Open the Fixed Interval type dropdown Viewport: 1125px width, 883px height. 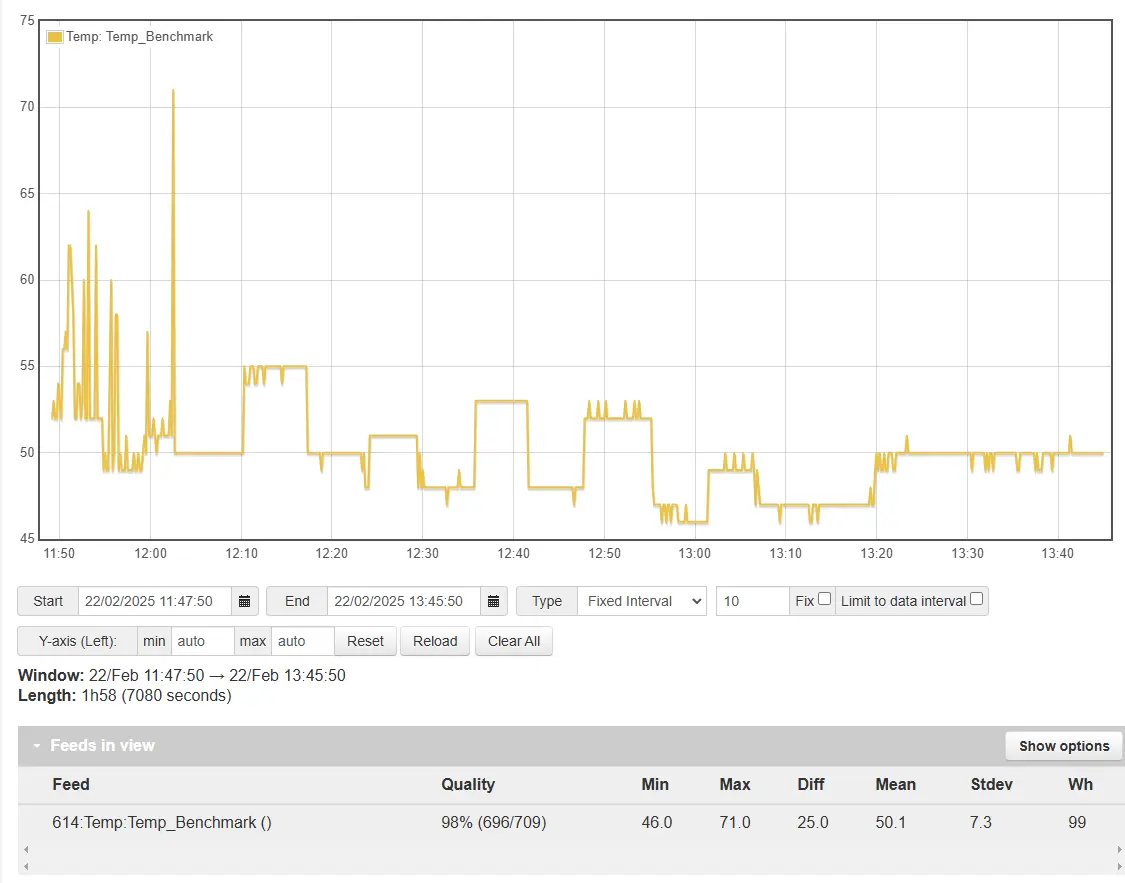coord(642,601)
